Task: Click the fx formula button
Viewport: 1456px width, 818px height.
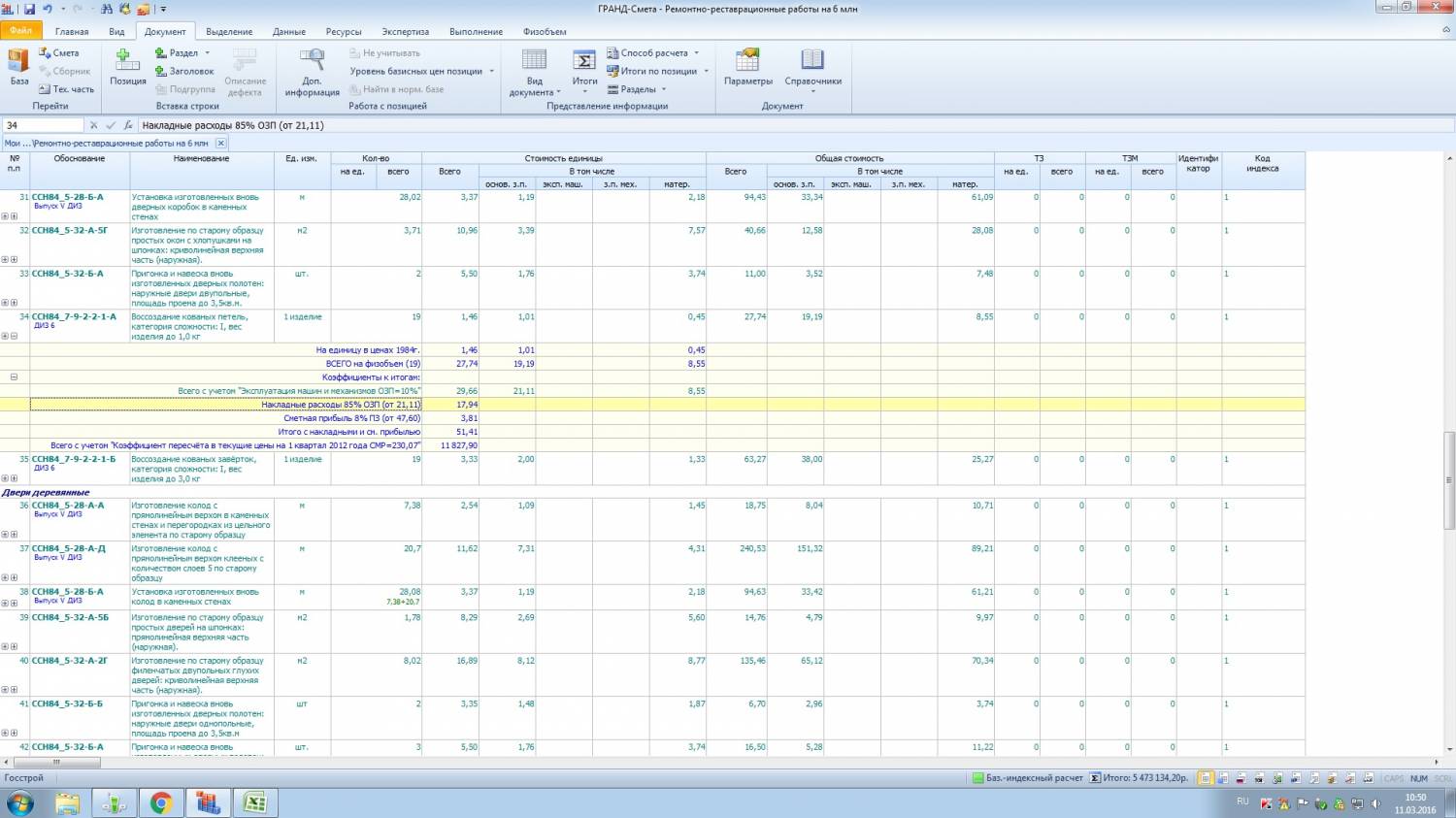Action: 128,125
